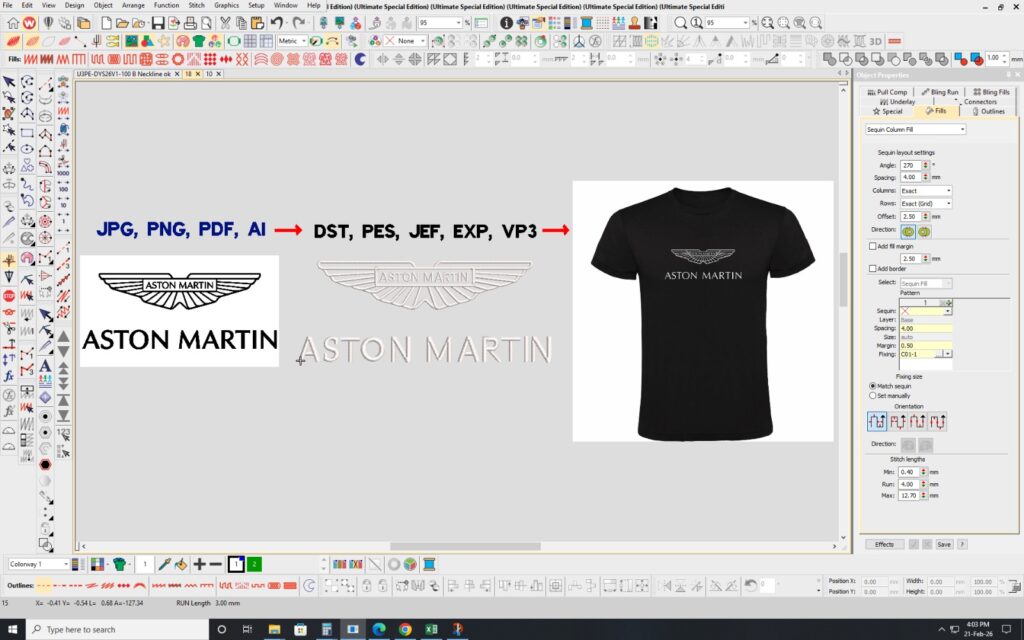Click the New design page icon
Image resolution: width=1024 pixels, height=640 pixels.
click(x=106, y=23)
